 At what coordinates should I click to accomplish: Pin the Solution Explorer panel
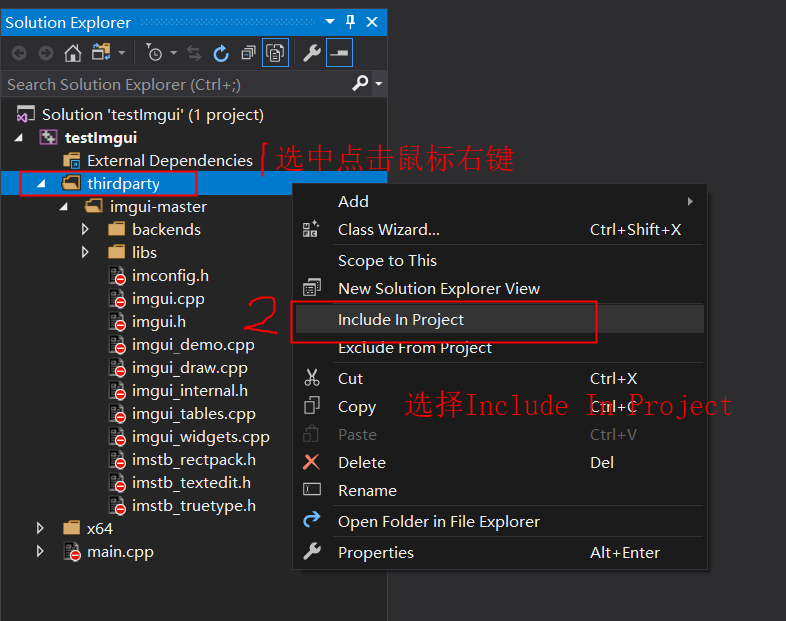point(350,22)
